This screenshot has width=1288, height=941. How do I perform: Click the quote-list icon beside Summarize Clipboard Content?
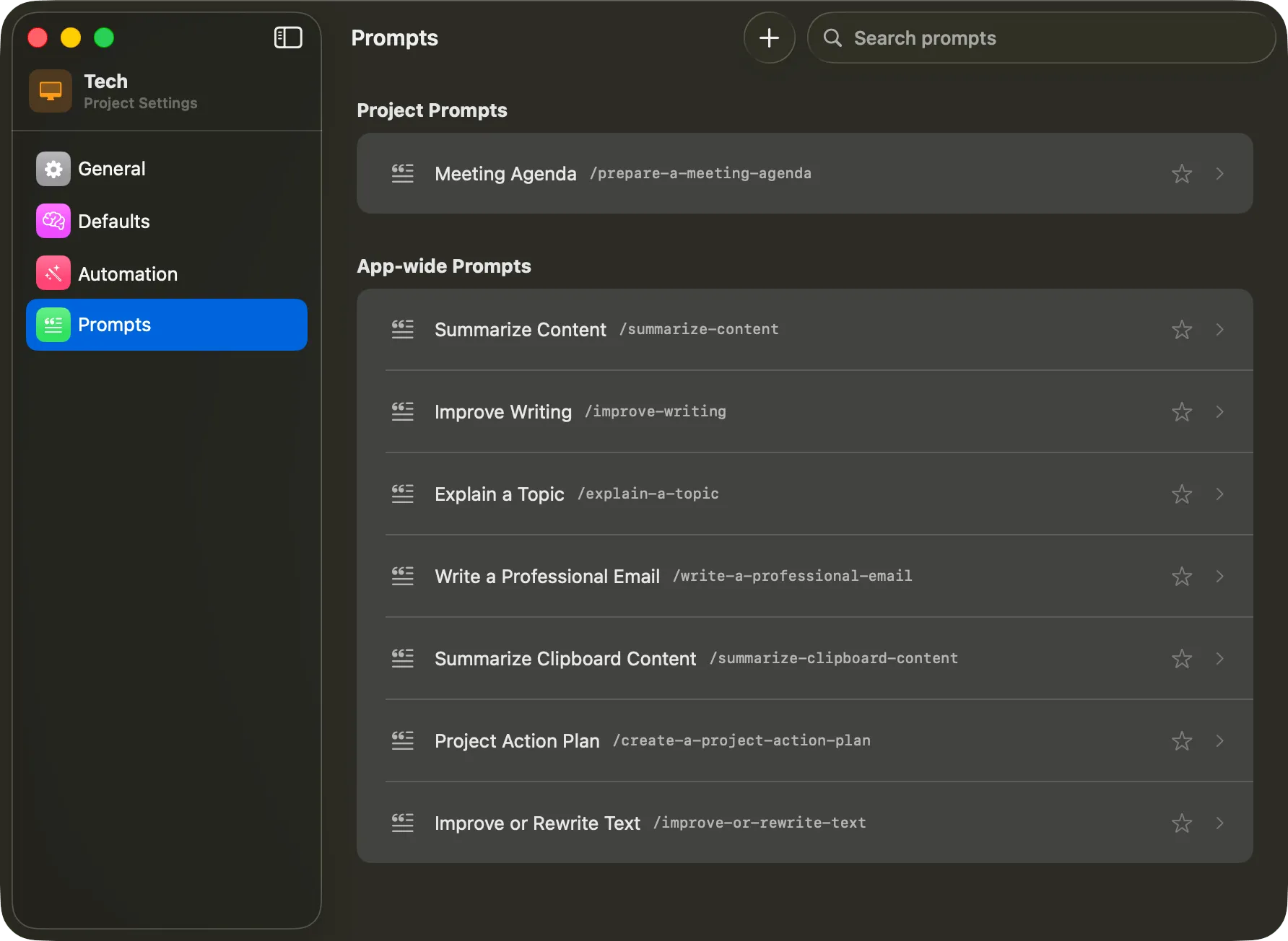[x=402, y=658]
